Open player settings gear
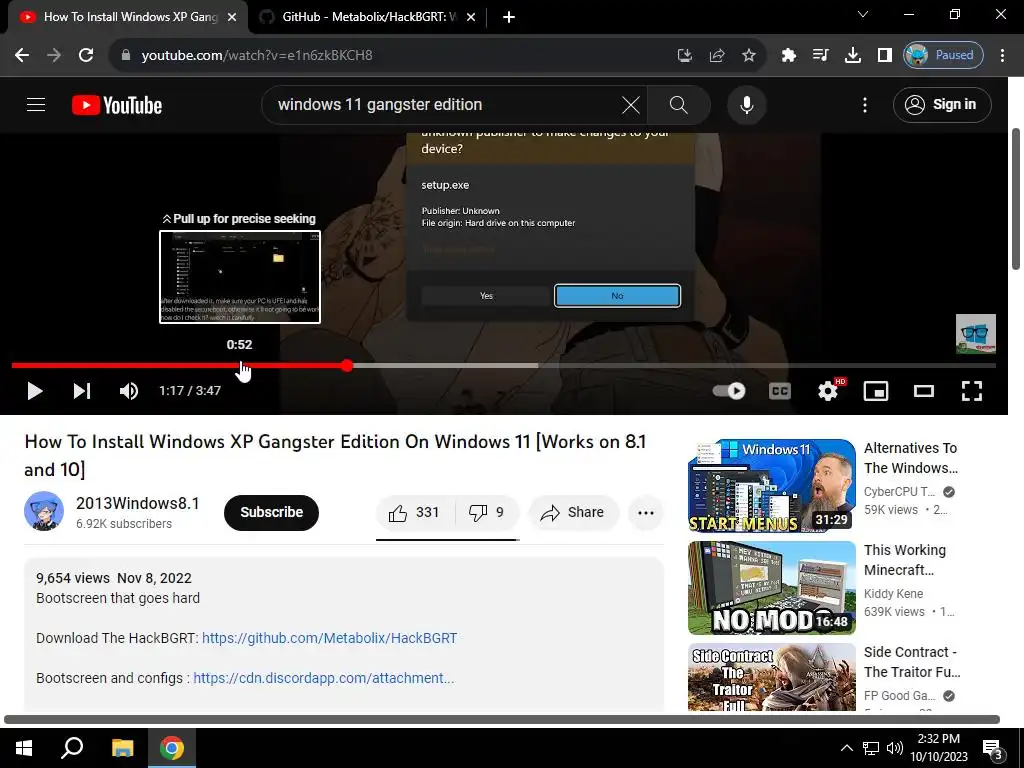Screen dimensions: 1024x768 click(x=828, y=391)
